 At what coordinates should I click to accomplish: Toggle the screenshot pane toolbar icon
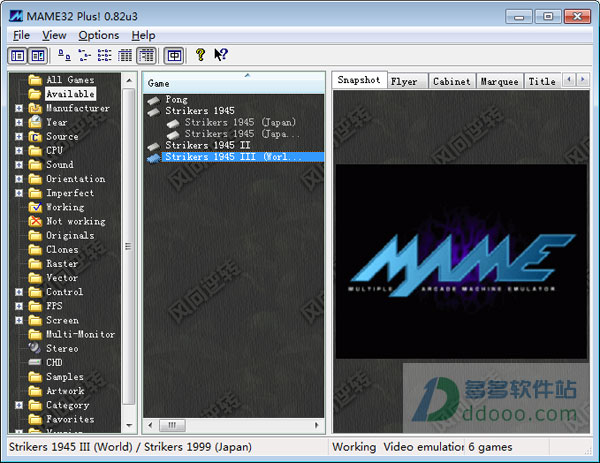pos(38,56)
